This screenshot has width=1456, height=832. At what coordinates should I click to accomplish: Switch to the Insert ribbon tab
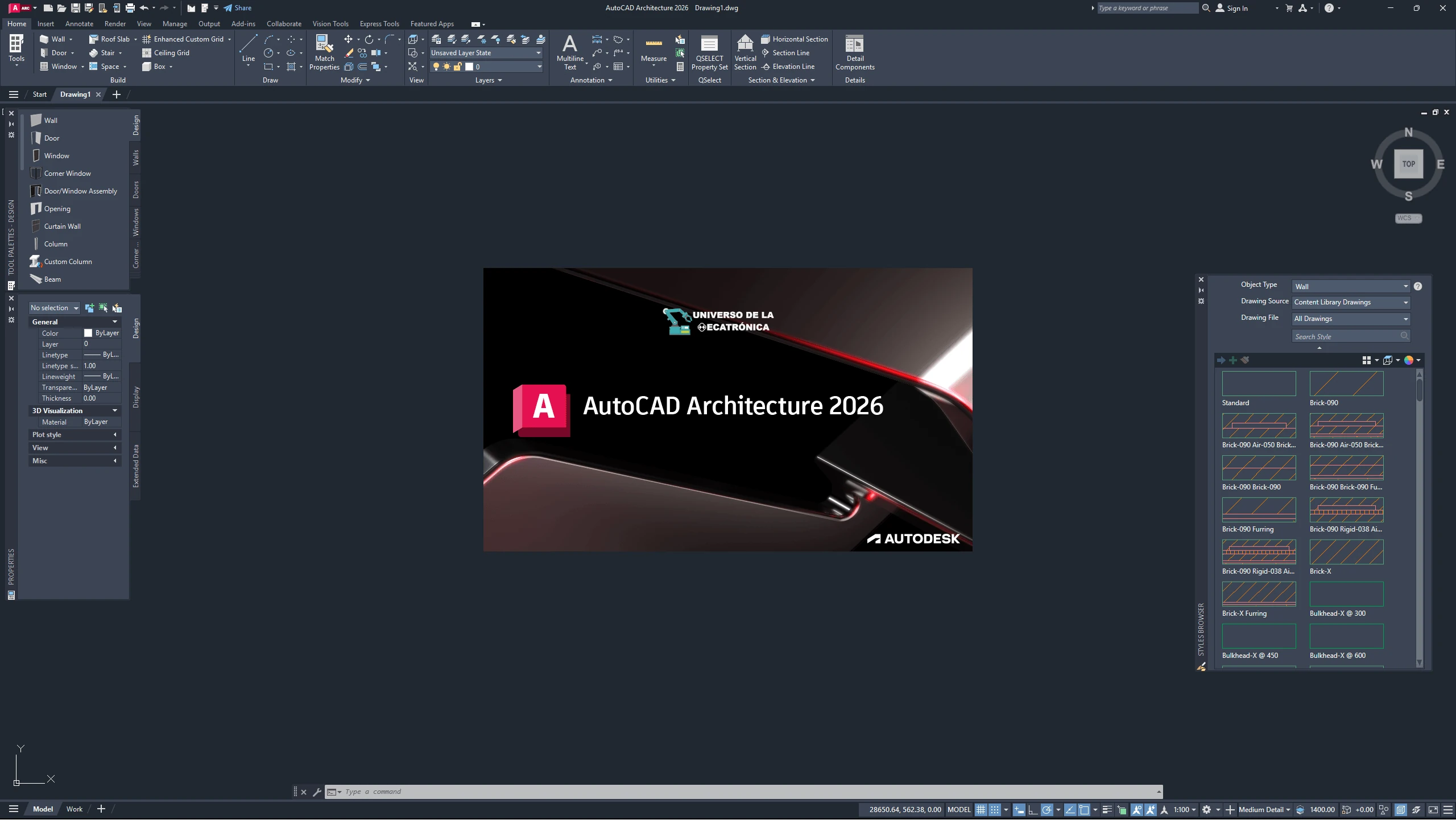(45, 24)
